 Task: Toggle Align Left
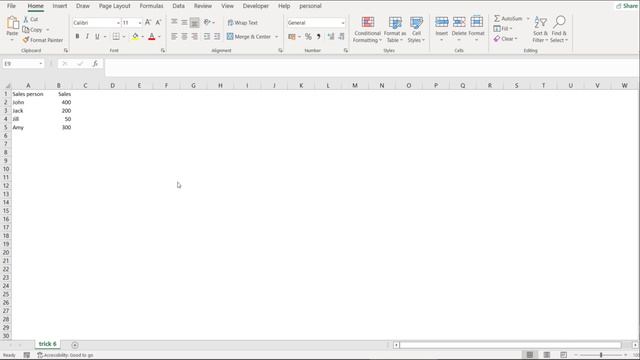pyautogui.click(x=174, y=37)
